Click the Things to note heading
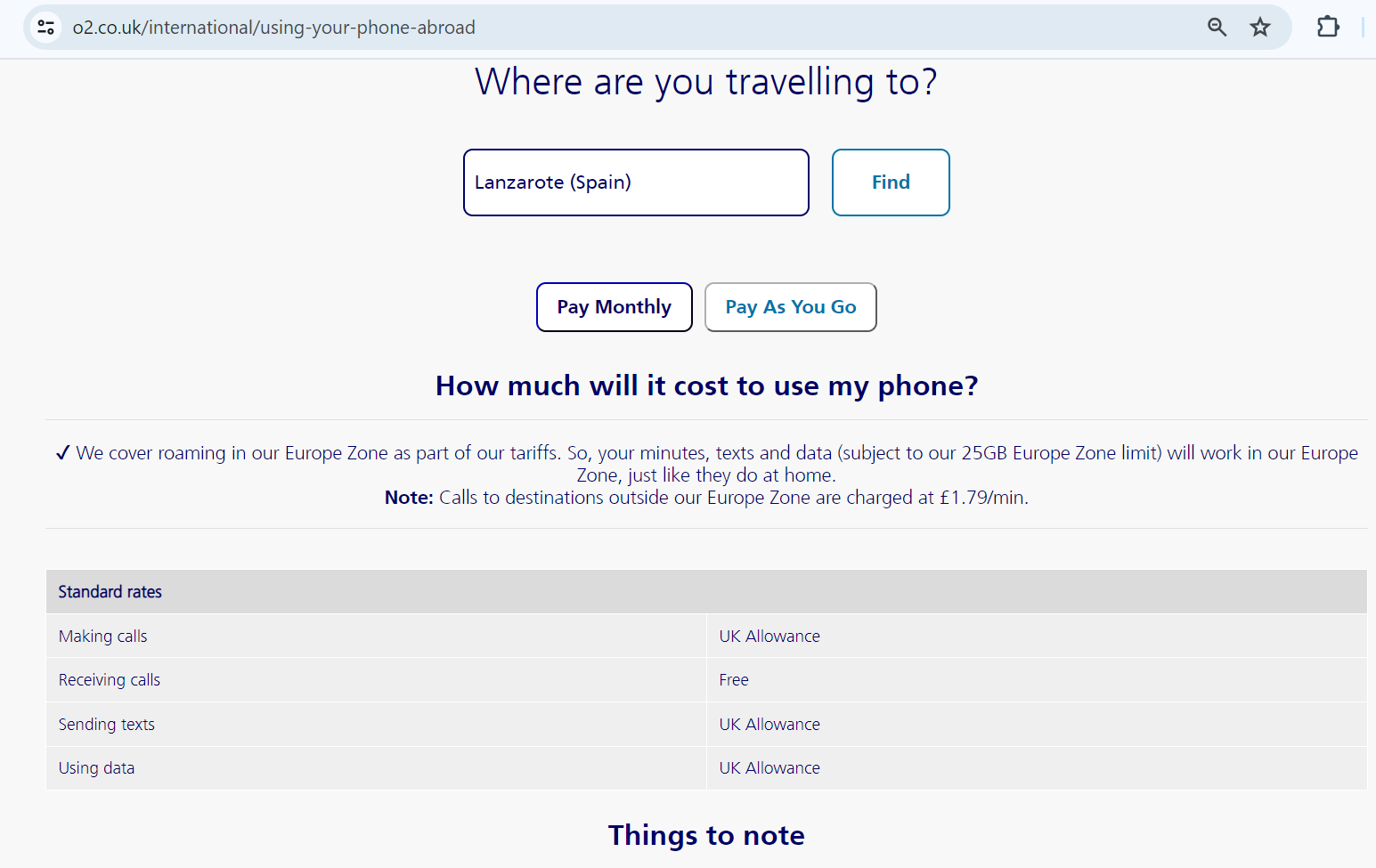The height and width of the screenshot is (868, 1376). pyautogui.click(x=705, y=835)
